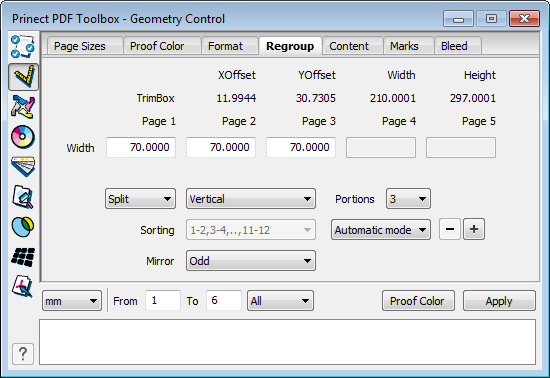This screenshot has height=378, width=550.
Task: Open the Portions count dropdown
Action: click(408, 199)
